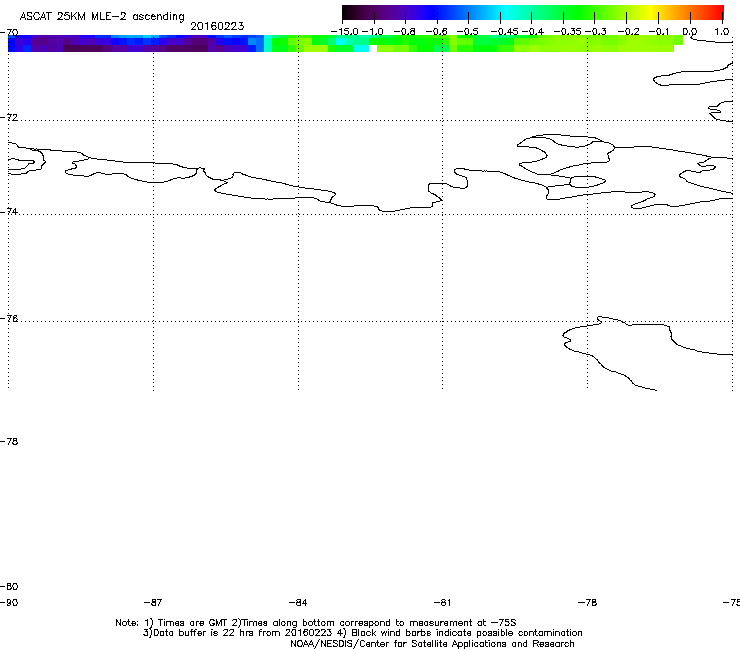Click the red end of the color scale
The width and height of the screenshot is (740, 650).
[x=715, y=12]
